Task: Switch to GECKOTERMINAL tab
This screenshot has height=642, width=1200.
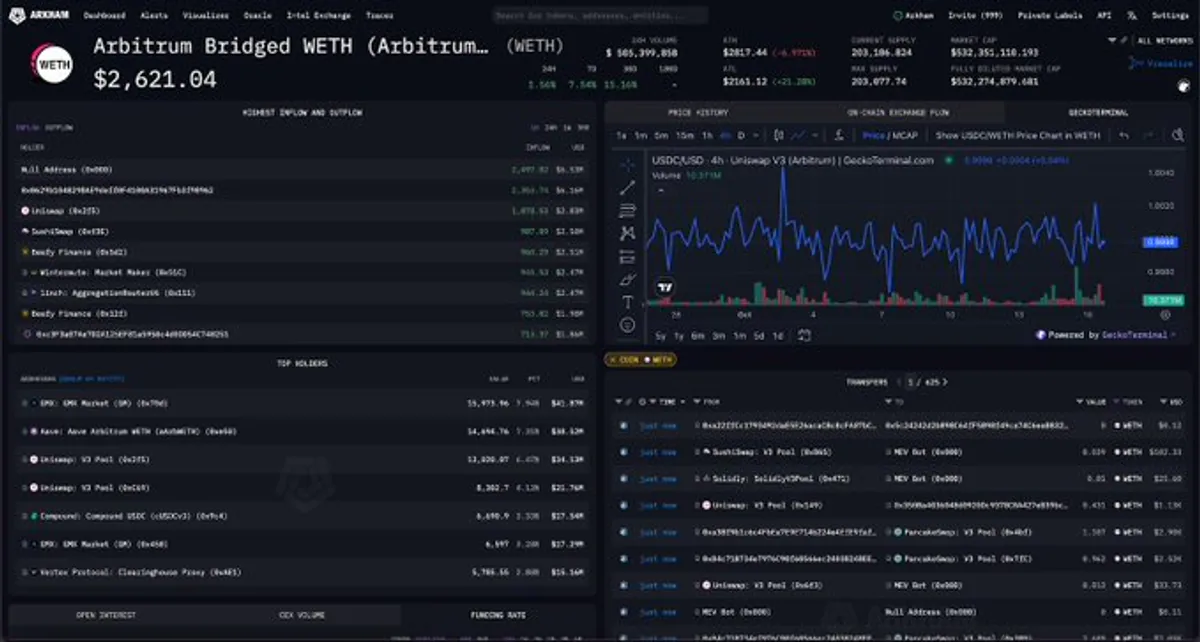Action: [x=1098, y=113]
